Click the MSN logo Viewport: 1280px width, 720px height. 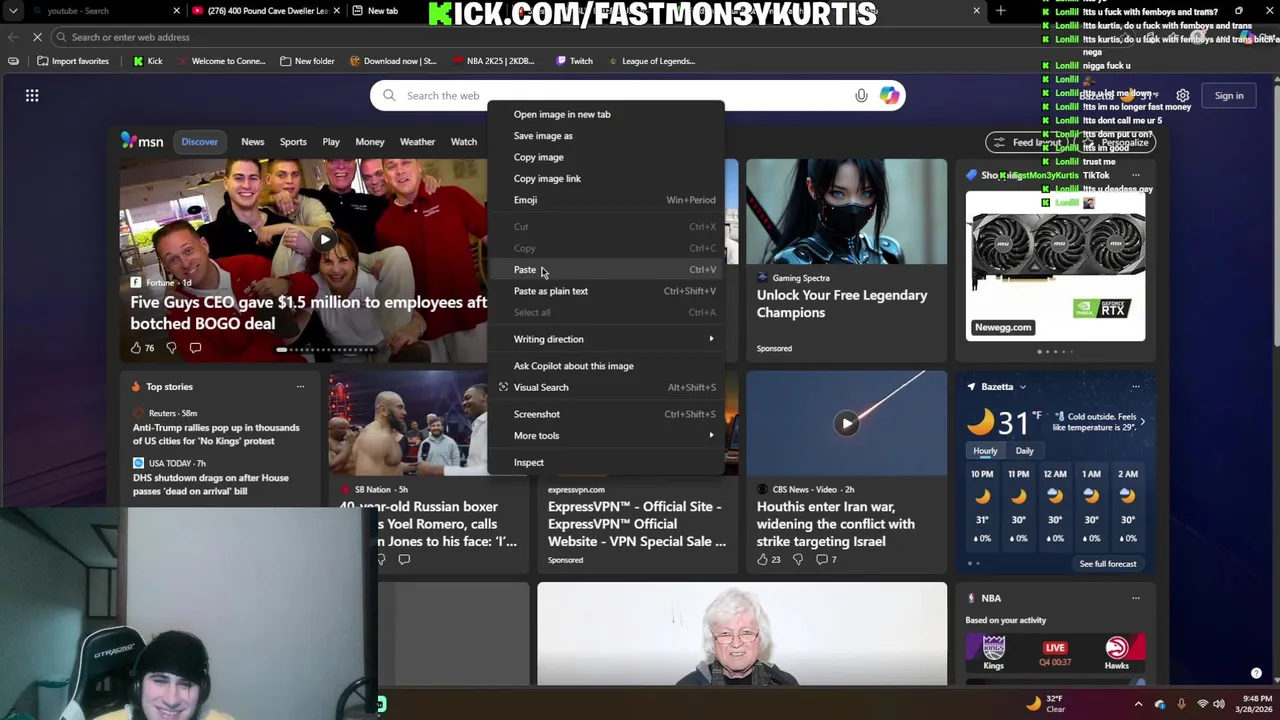143,141
